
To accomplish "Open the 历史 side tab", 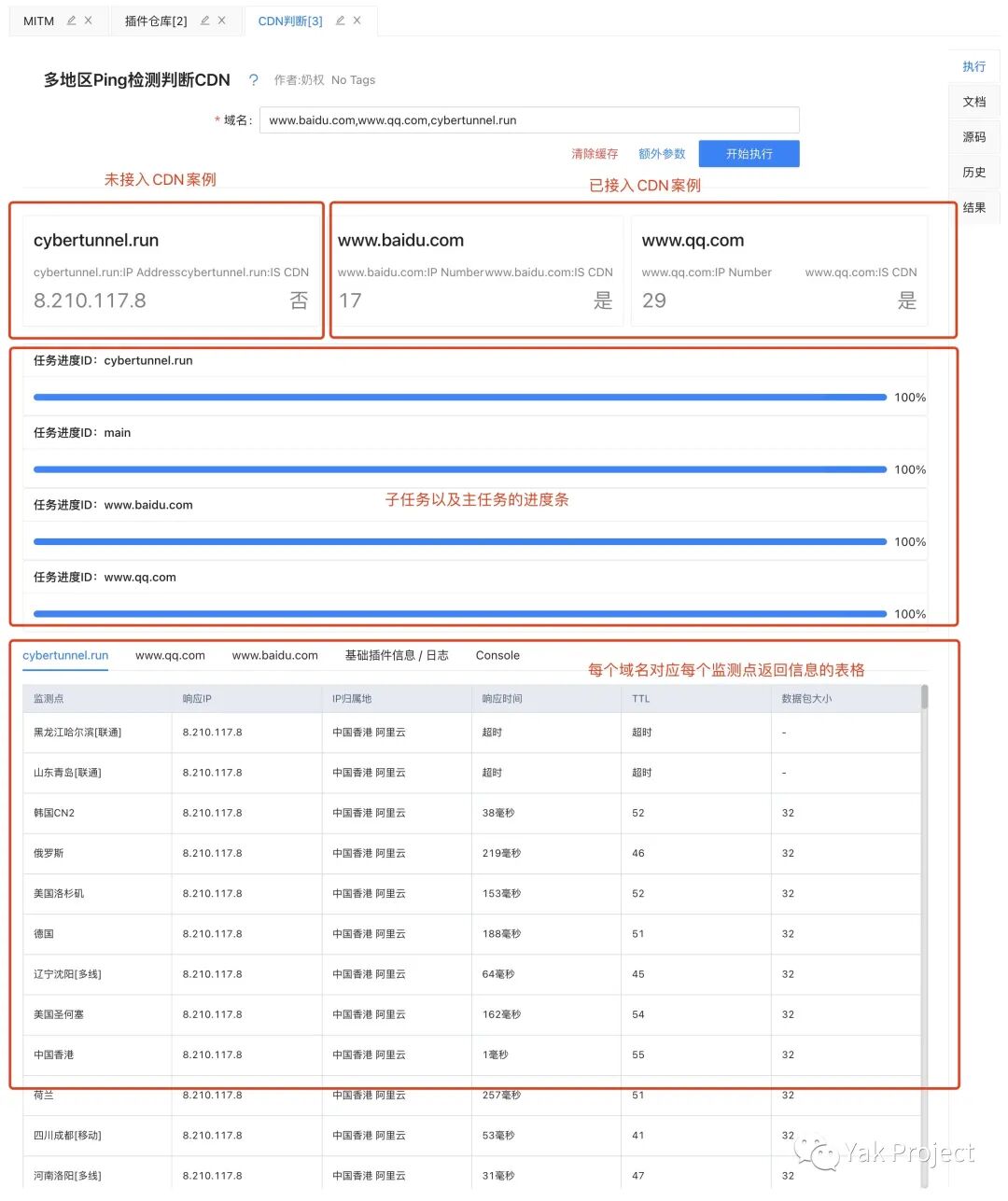I will [x=974, y=173].
